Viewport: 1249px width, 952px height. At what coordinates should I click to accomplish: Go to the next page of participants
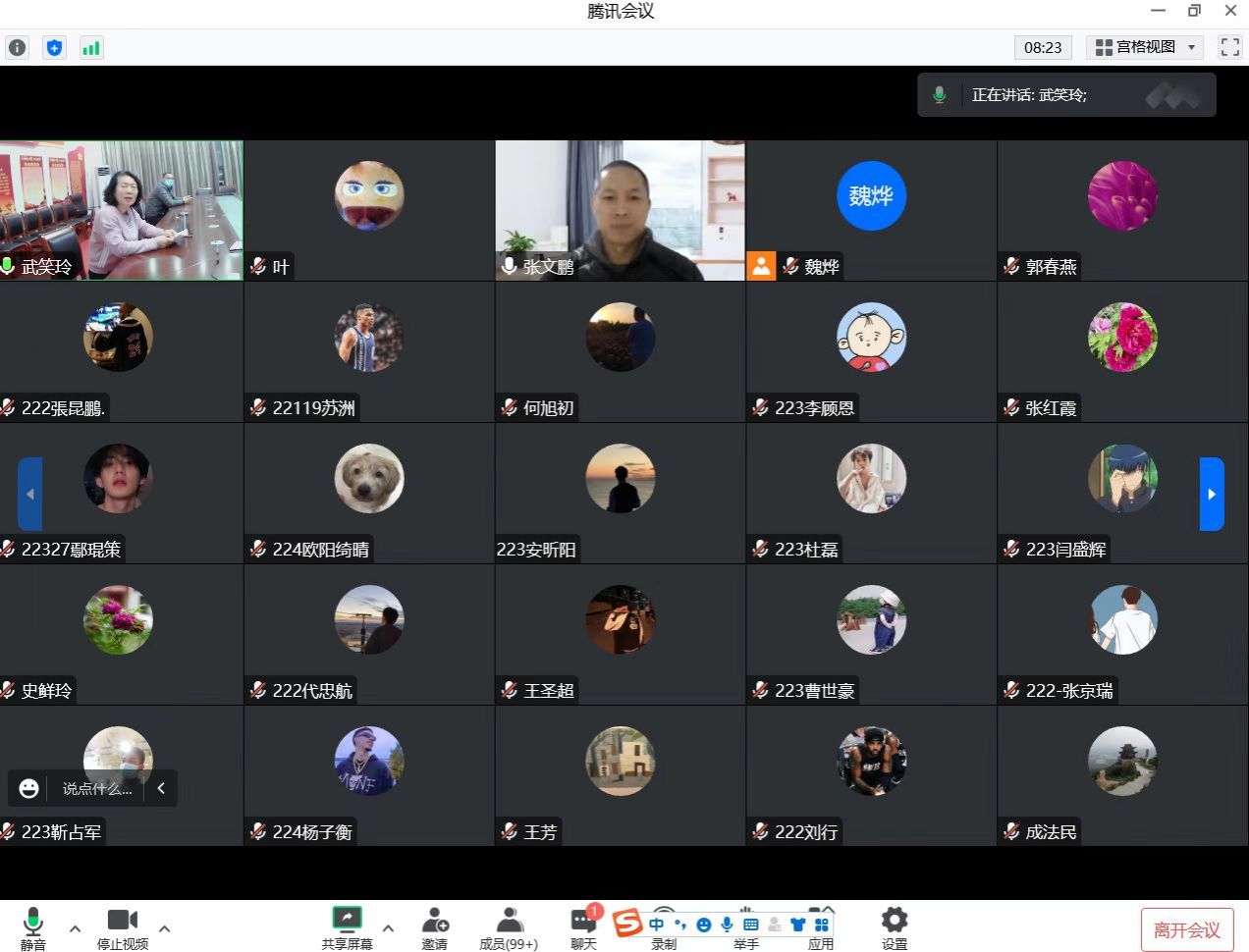click(1212, 494)
